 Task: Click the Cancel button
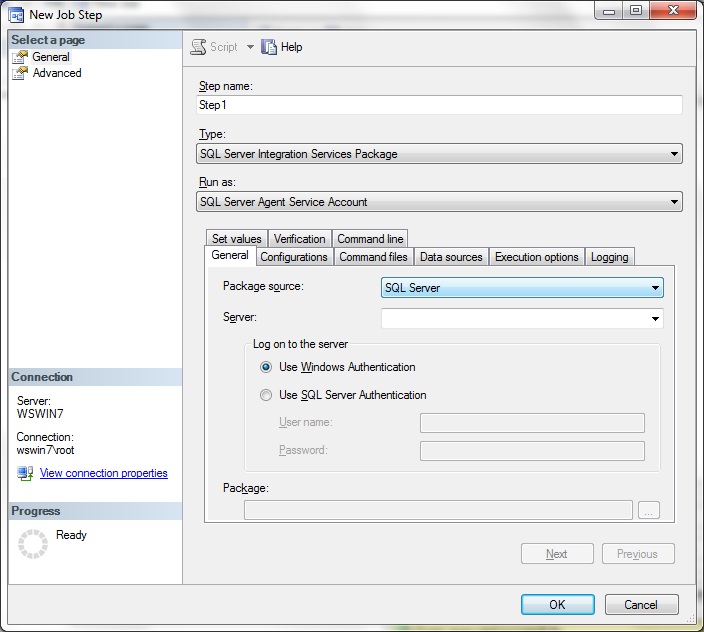coord(641,605)
